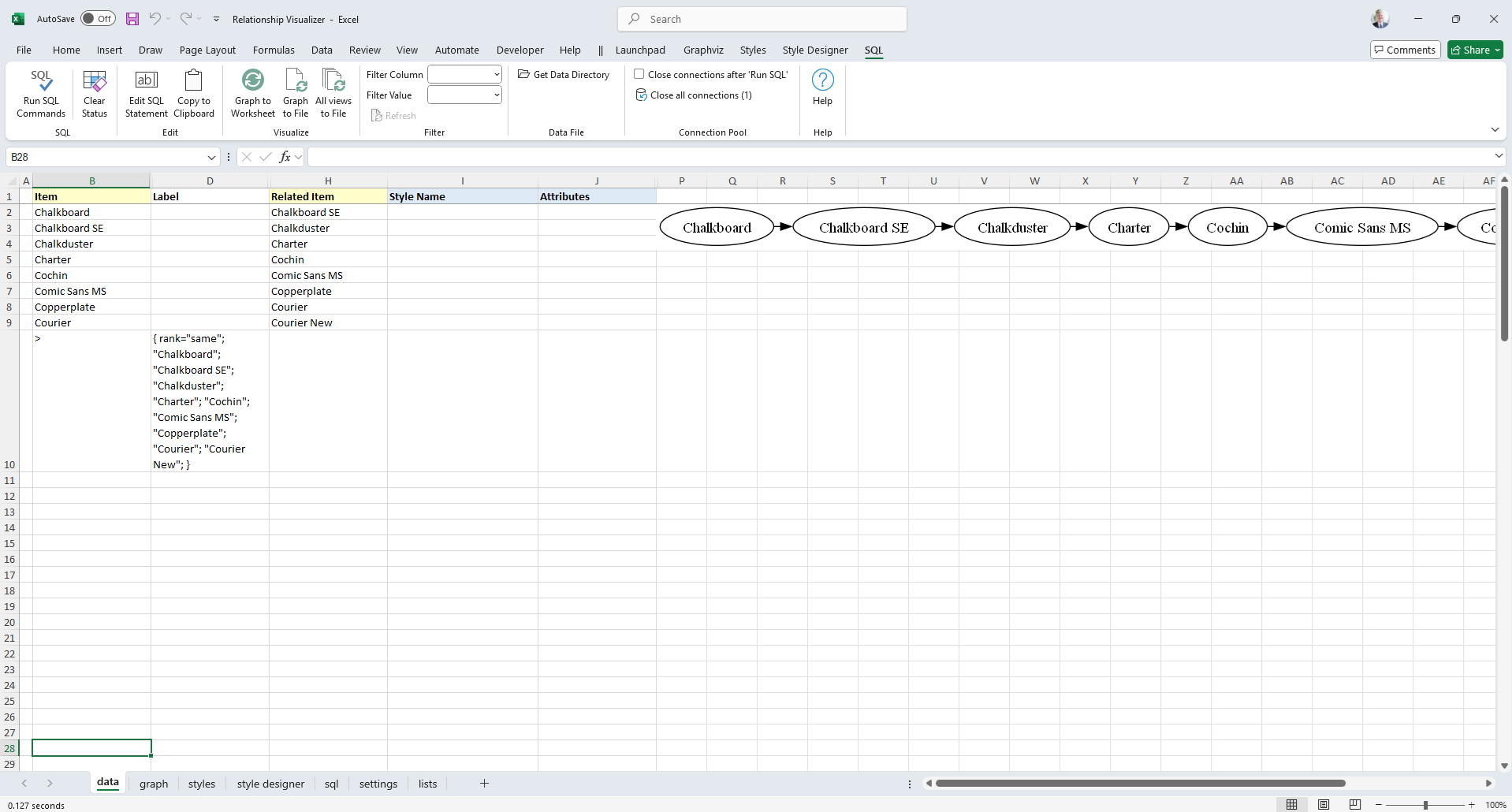Open the SQL Help icon

[822, 88]
